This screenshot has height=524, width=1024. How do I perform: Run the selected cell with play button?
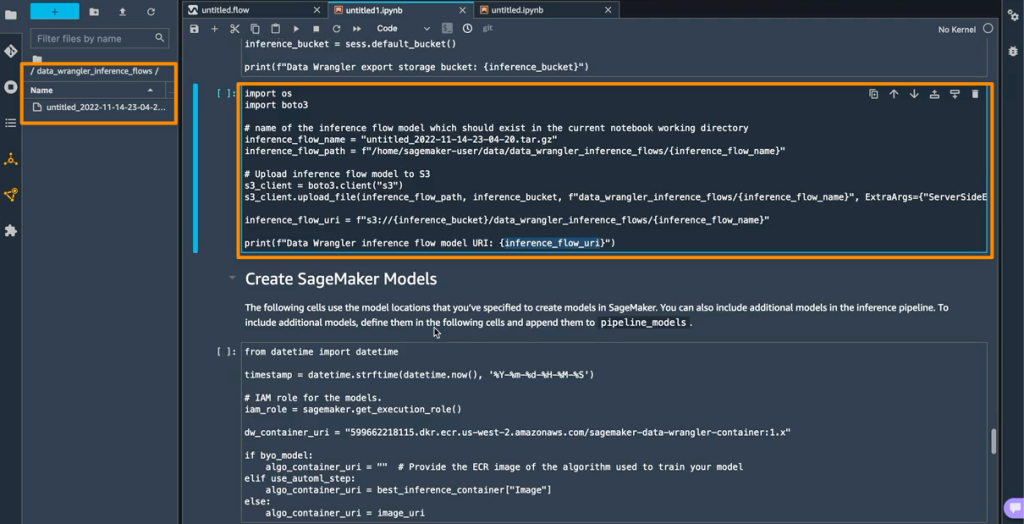point(296,29)
